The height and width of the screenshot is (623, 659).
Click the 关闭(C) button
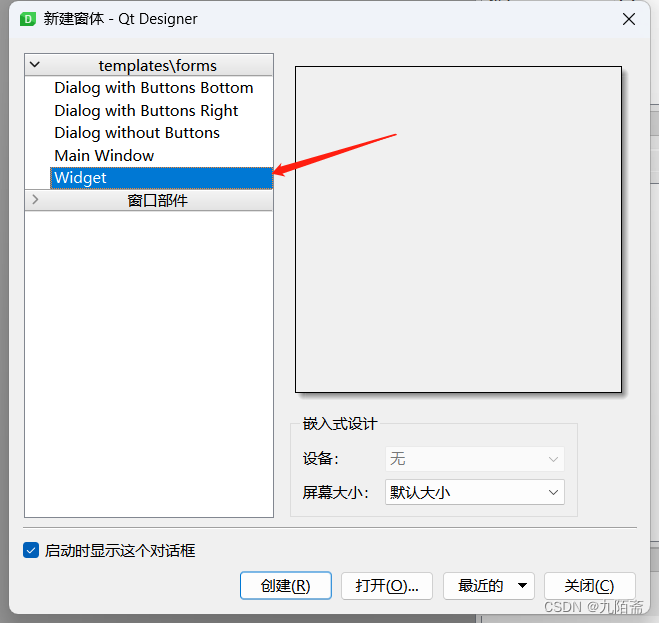coord(590,586)
